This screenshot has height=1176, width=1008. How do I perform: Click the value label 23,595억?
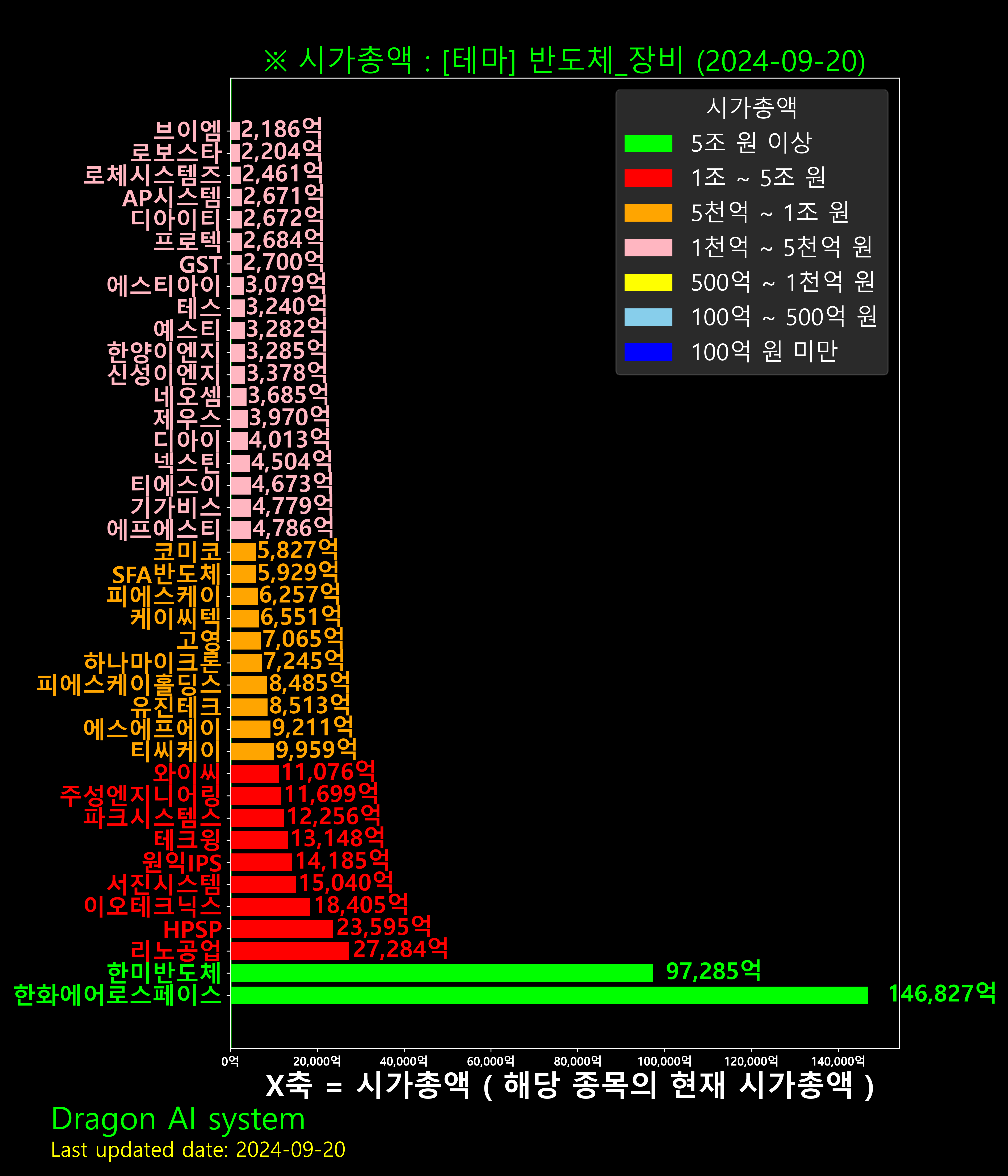[384, 927]
